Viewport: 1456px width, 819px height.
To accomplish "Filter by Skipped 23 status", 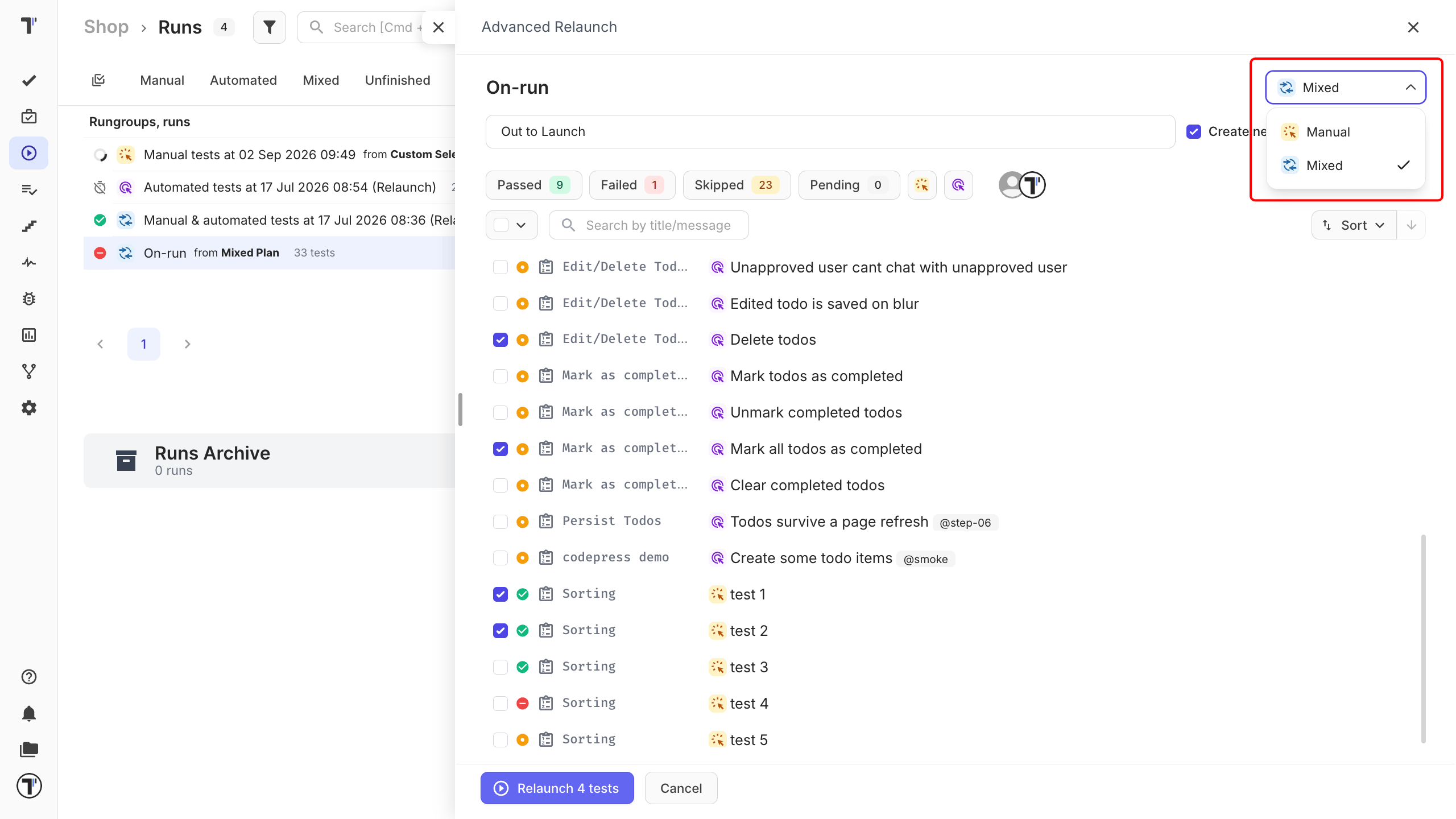I will click(x=737, y=185).
